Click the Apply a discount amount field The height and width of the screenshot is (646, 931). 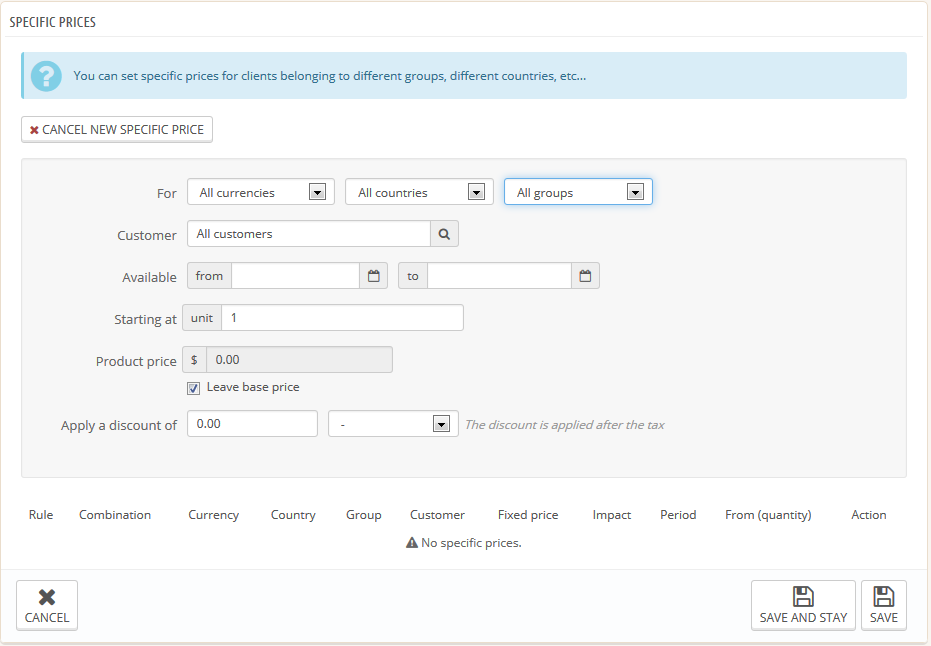(252, 424)
